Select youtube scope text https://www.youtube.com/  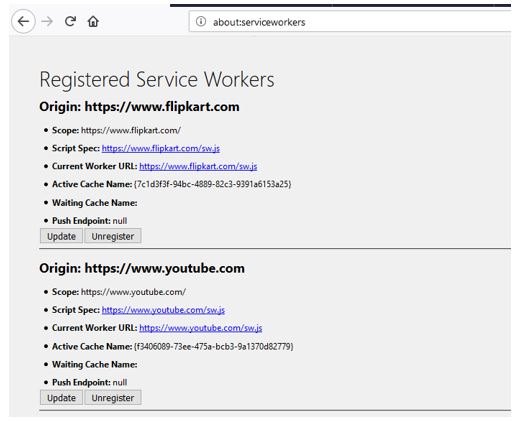point(133,292)
